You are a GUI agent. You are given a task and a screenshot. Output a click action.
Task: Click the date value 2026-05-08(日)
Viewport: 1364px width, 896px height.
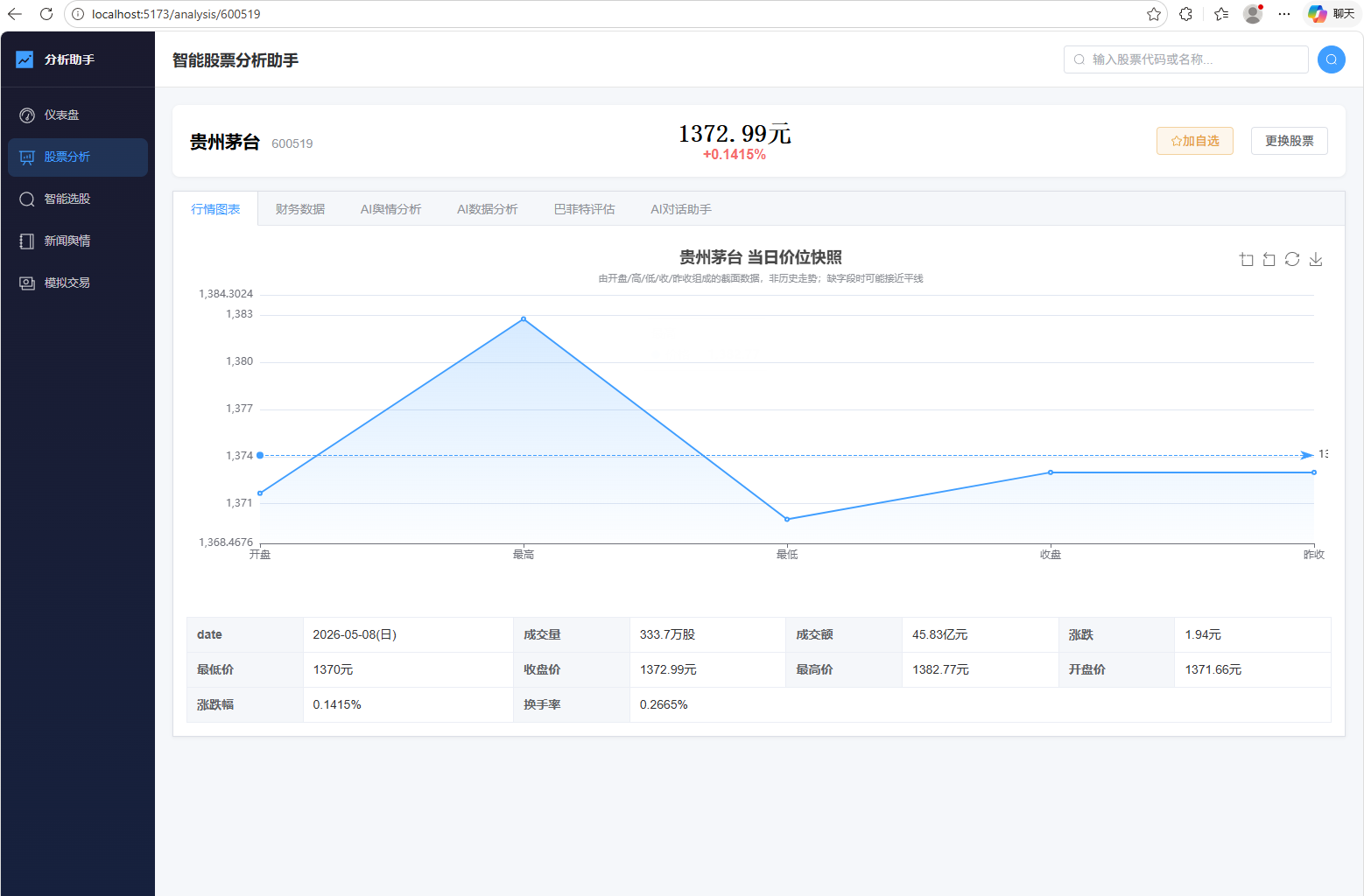(x=355, y=635)
